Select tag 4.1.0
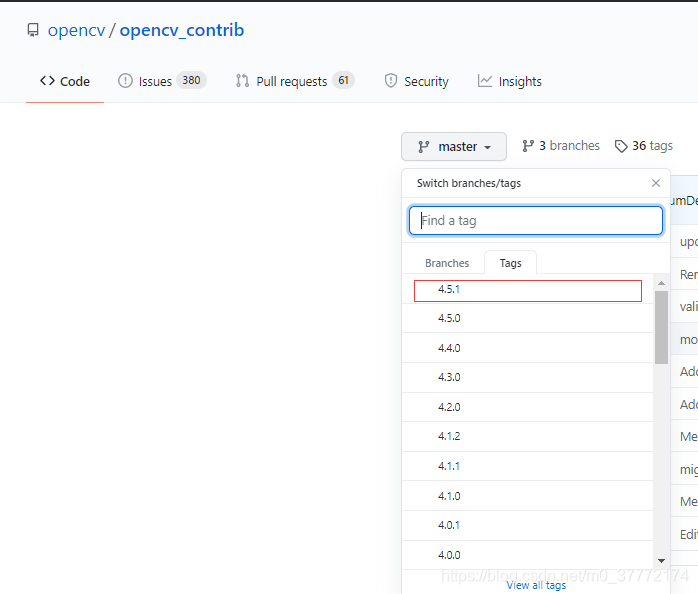698x594 pixels. click(528, 496)
